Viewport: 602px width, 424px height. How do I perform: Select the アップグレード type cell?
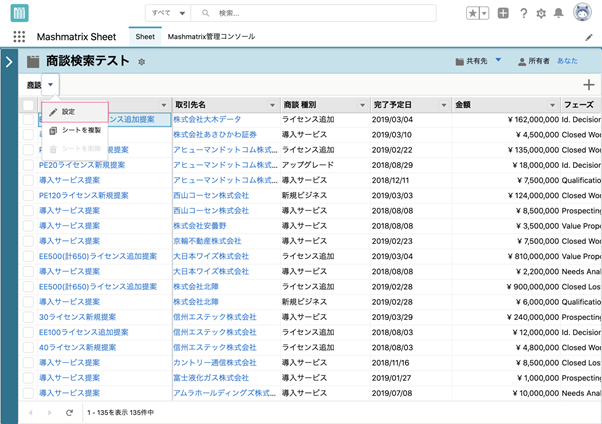(326, 165)
